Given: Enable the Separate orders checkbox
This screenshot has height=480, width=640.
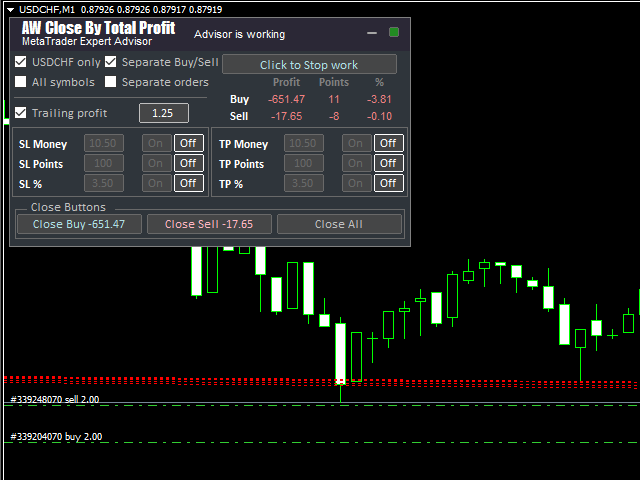Looking at the screenshot, I should point(111,82).
